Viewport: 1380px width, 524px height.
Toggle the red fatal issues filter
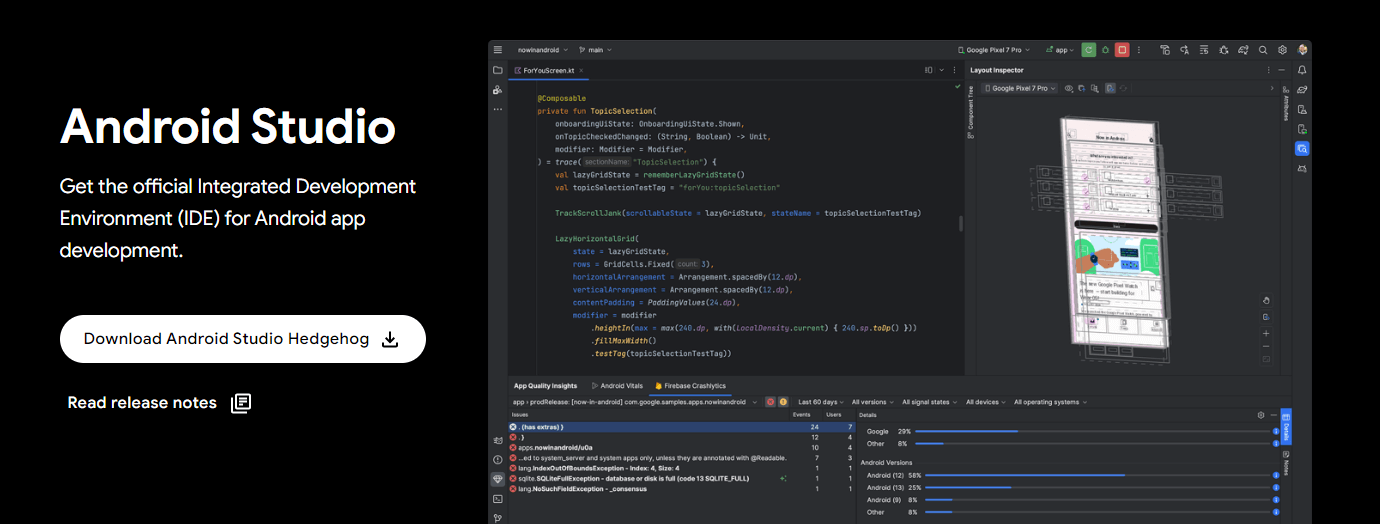point(771,402)
